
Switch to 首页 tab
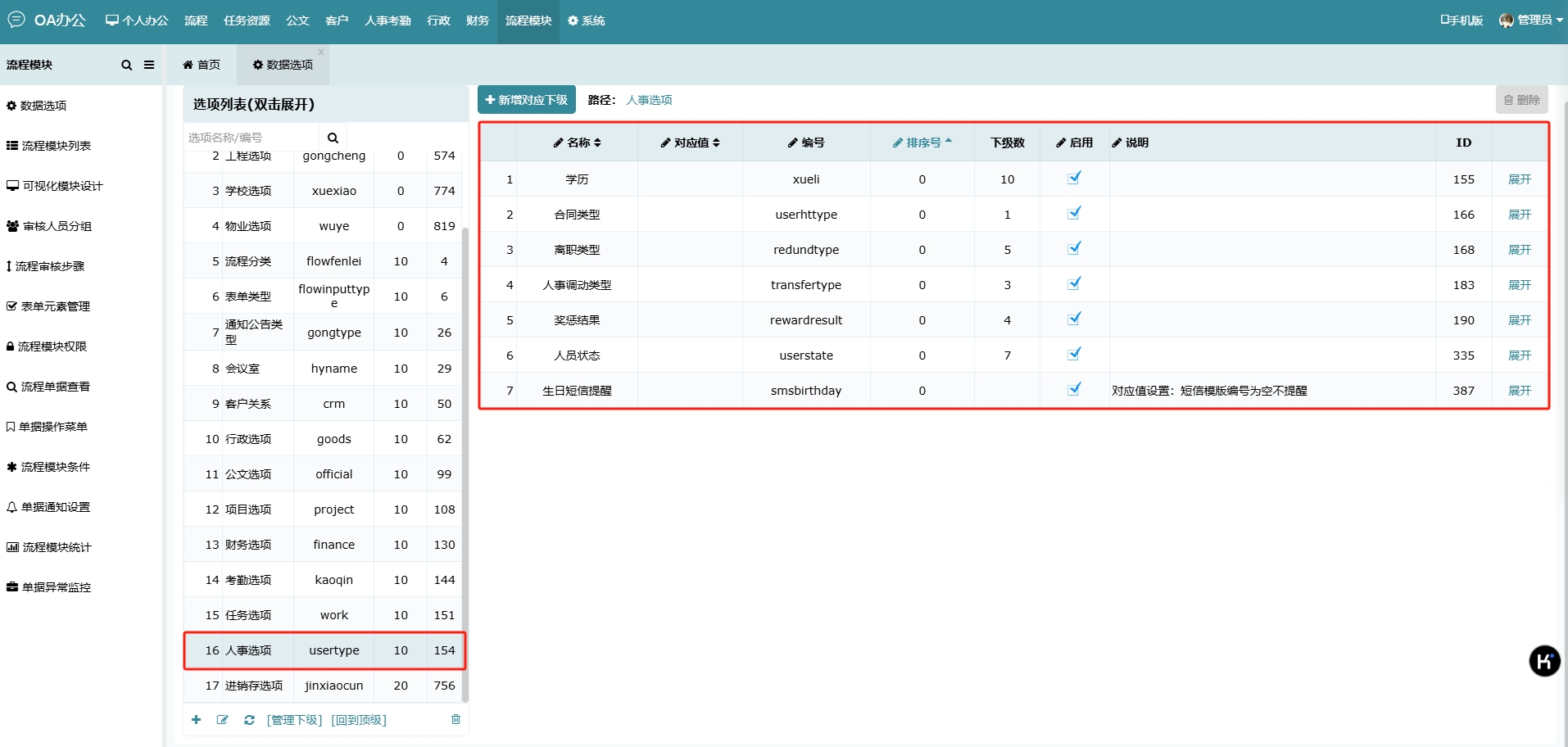point(202,65)
